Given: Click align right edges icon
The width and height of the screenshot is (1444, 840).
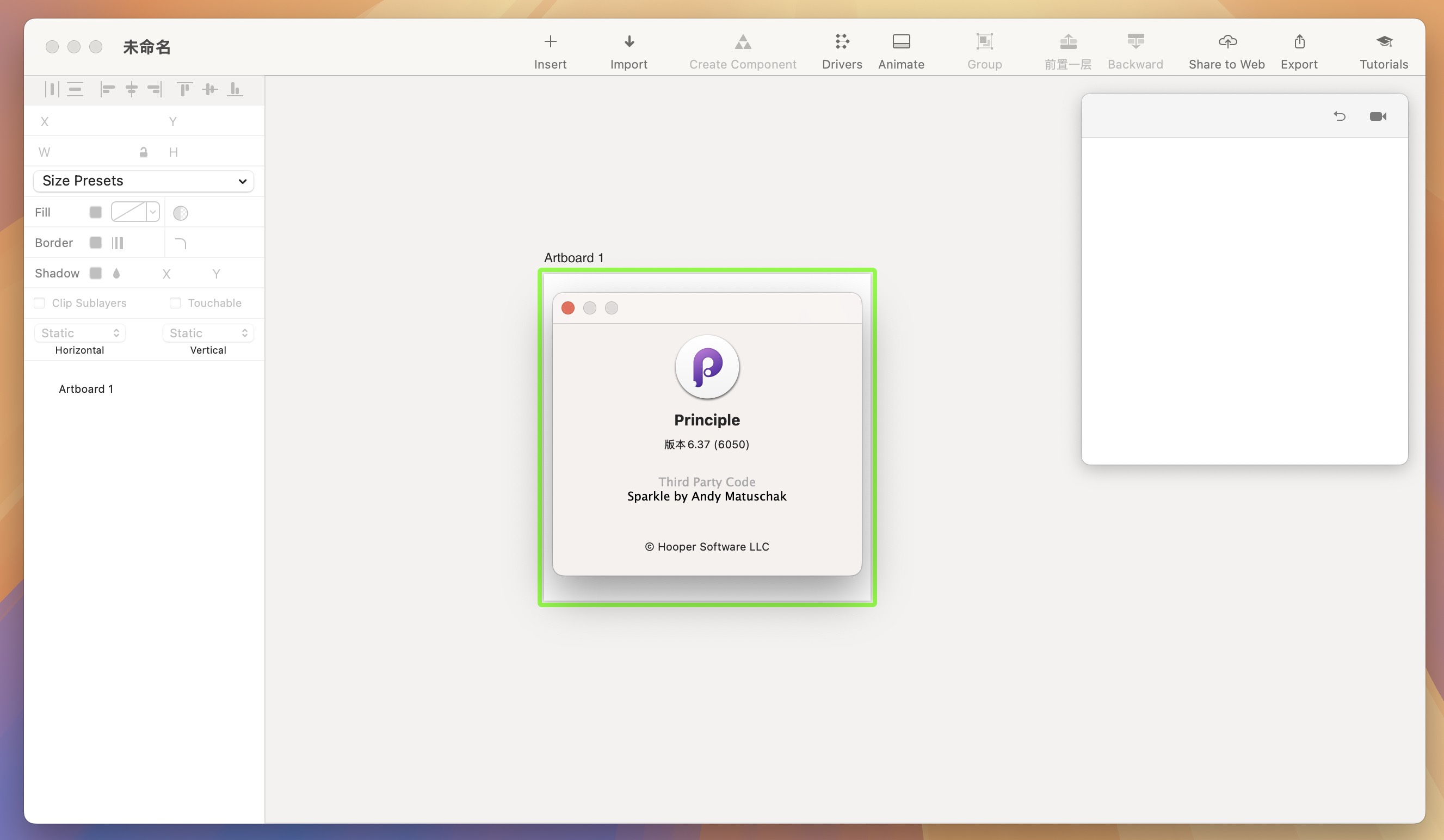Looking at the screenshot, I should 155,89.
